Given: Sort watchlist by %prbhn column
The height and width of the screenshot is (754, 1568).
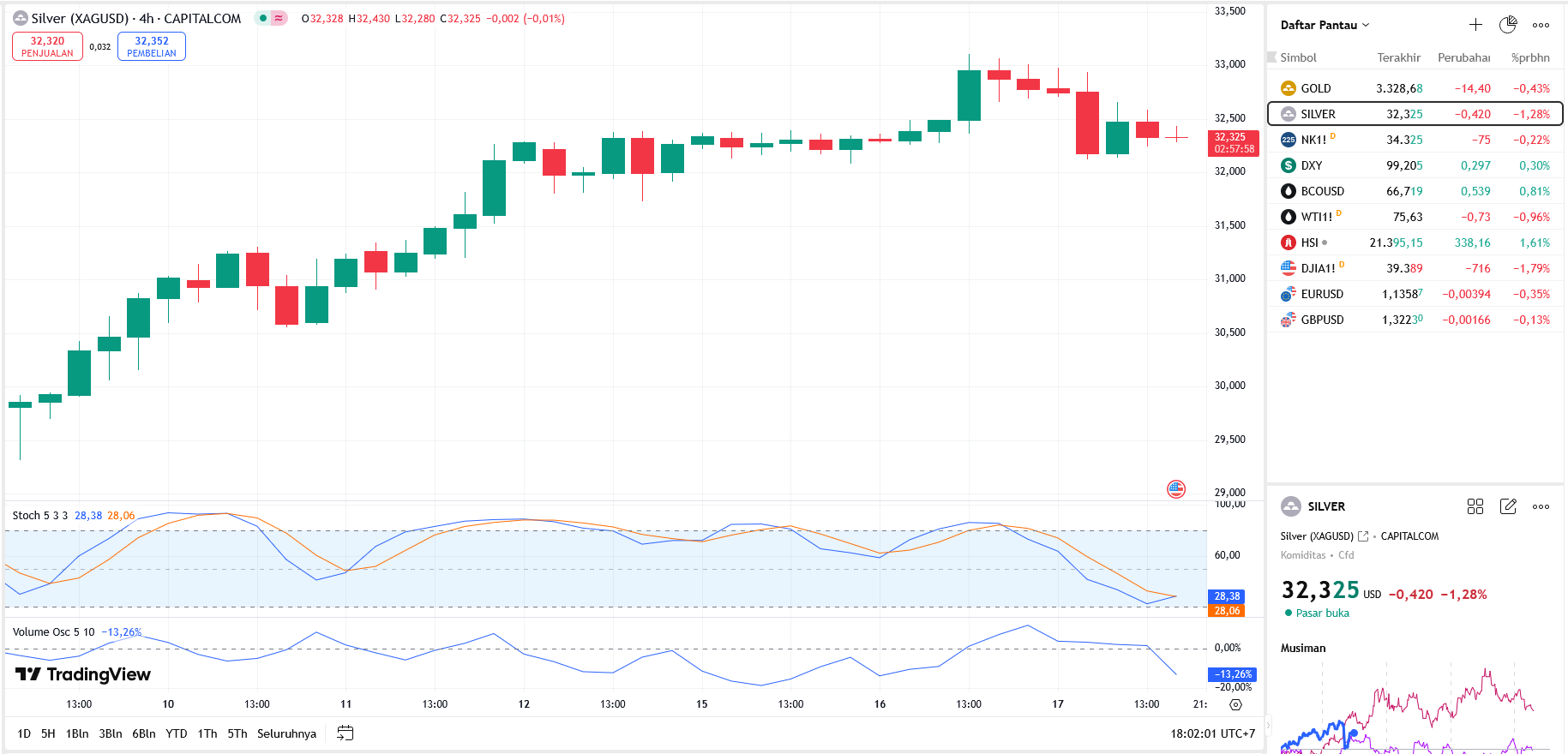Looking at the screenshot, I should [1529, 57].
